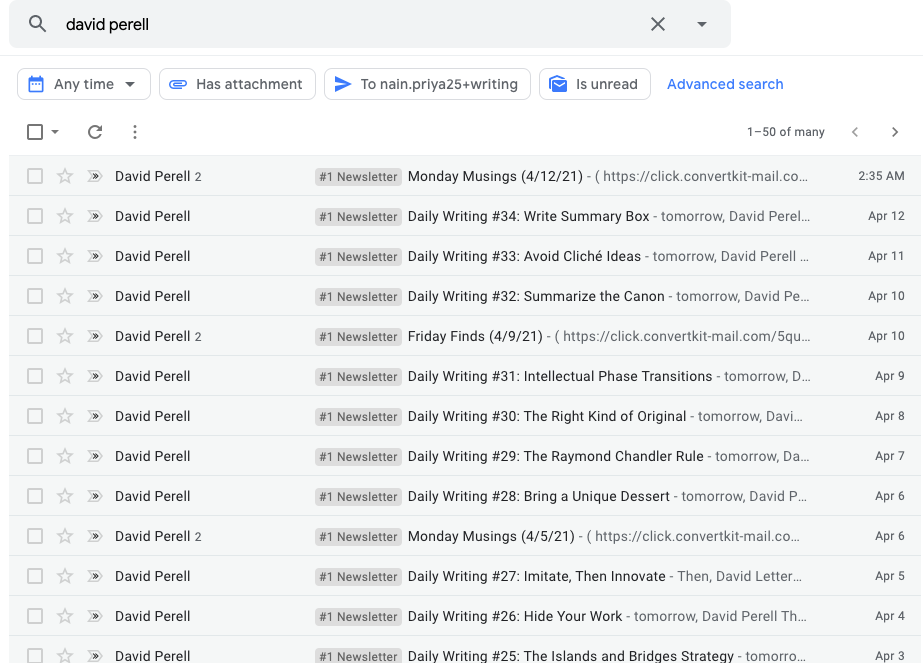
Task: Select the Friday Finds (4/9/21) email checkbox
Action: coord(35,336)
